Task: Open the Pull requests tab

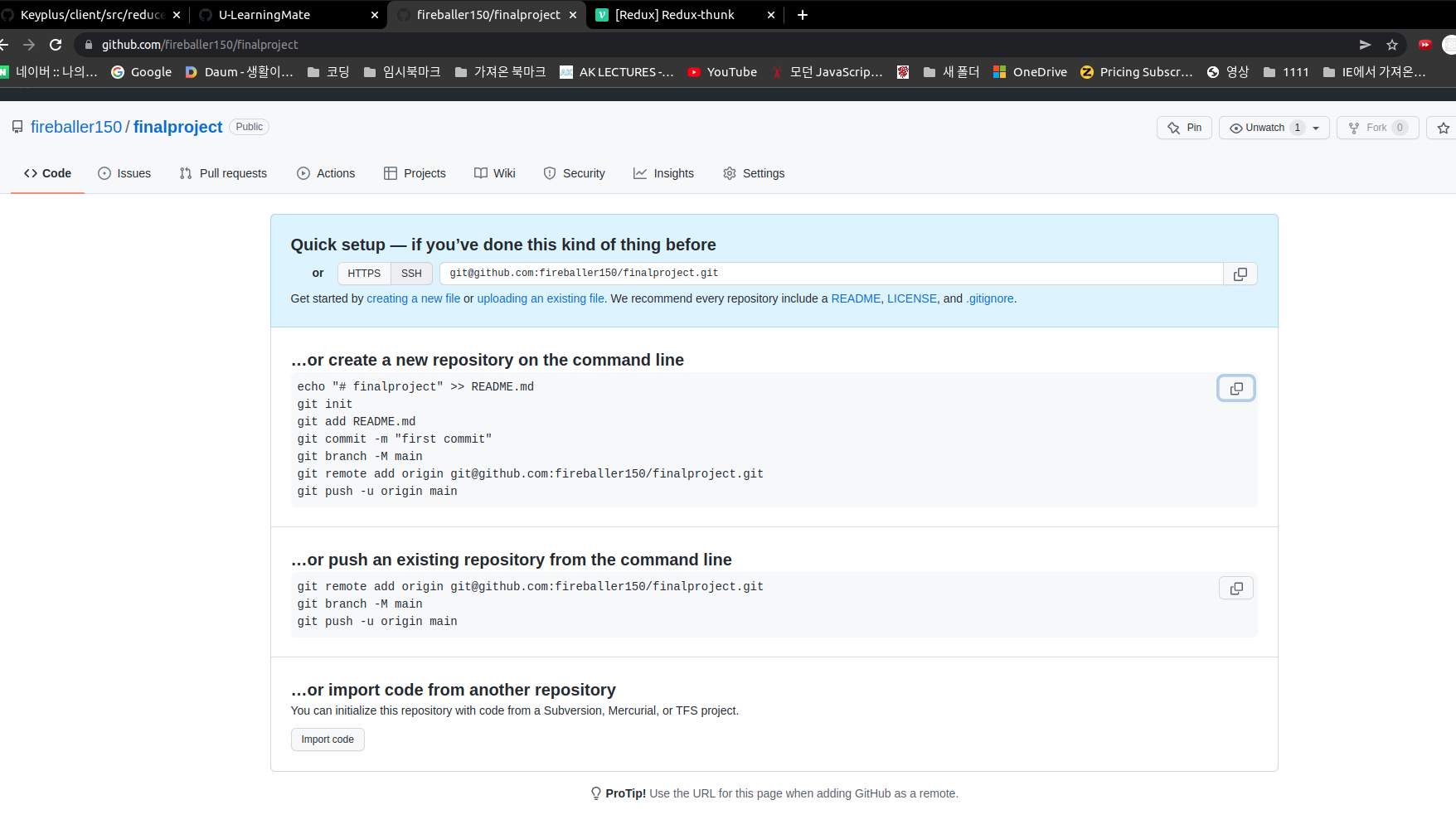Action: (223, 173)
